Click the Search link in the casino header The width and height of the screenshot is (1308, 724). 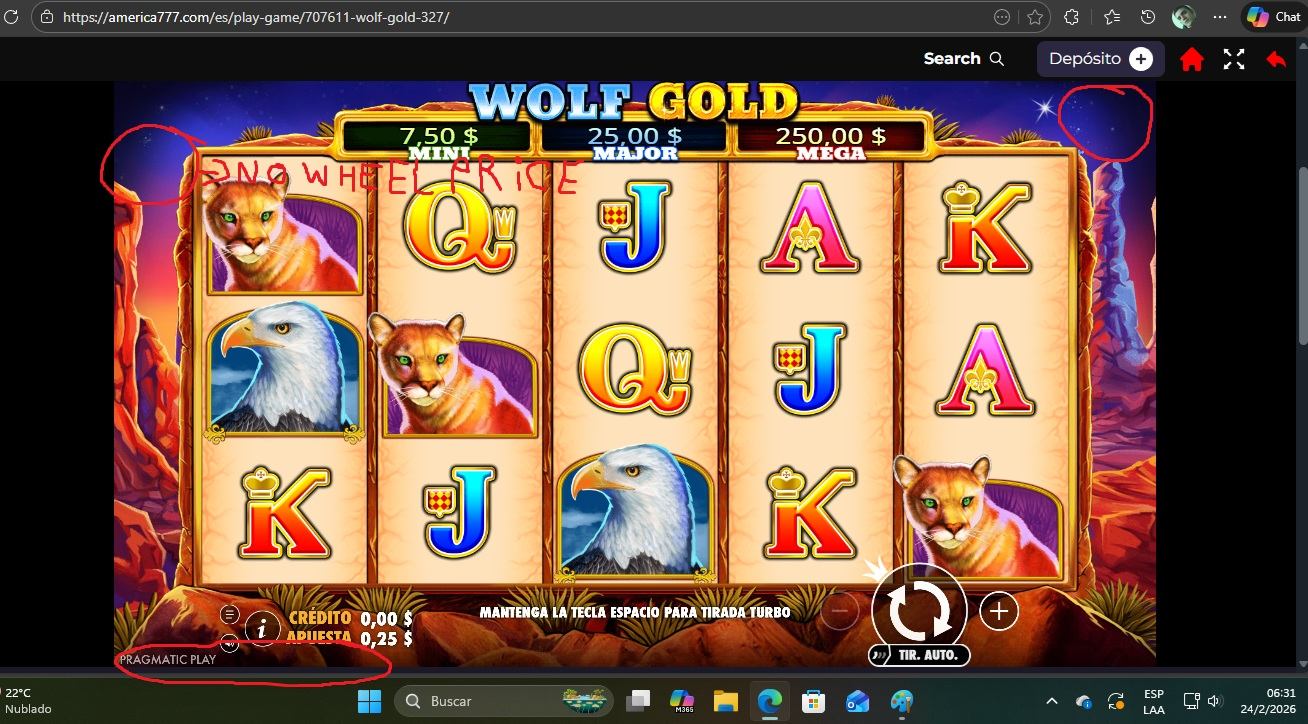pos(963,59)
